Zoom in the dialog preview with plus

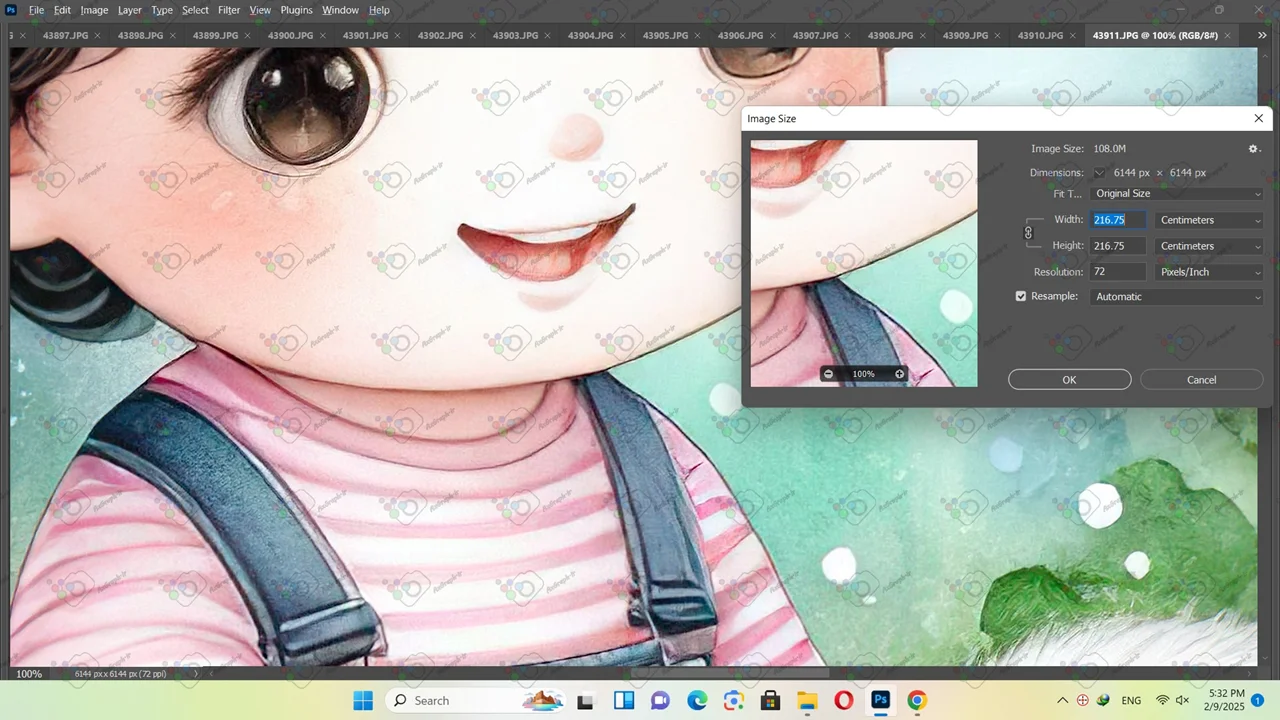(x=899, y=374)
